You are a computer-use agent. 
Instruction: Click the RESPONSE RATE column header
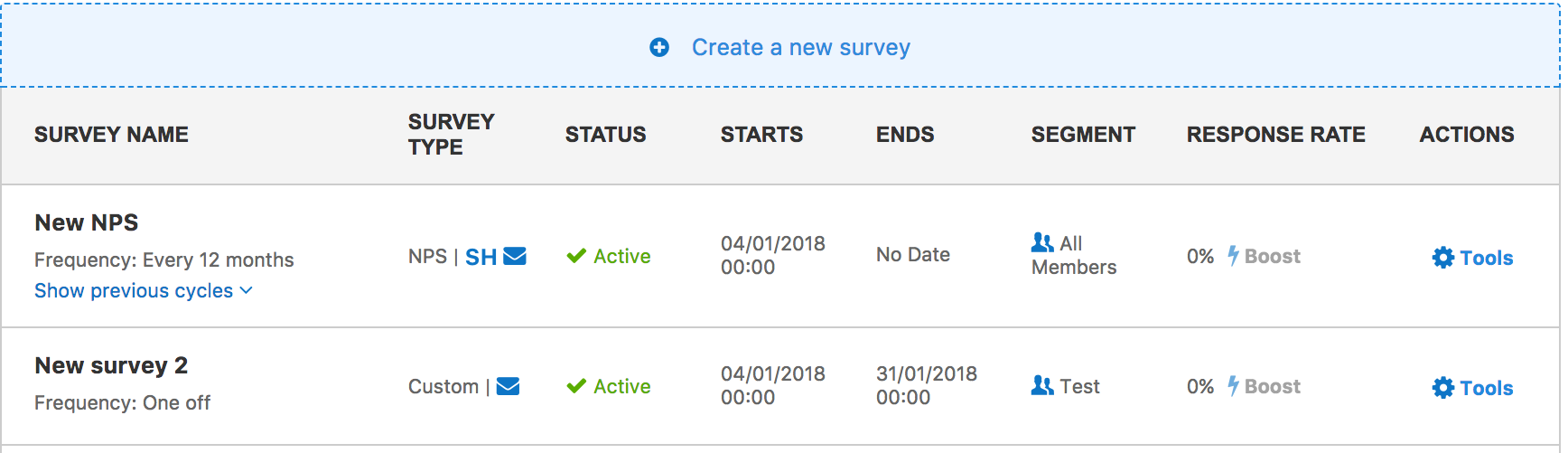pos(1276,135)
